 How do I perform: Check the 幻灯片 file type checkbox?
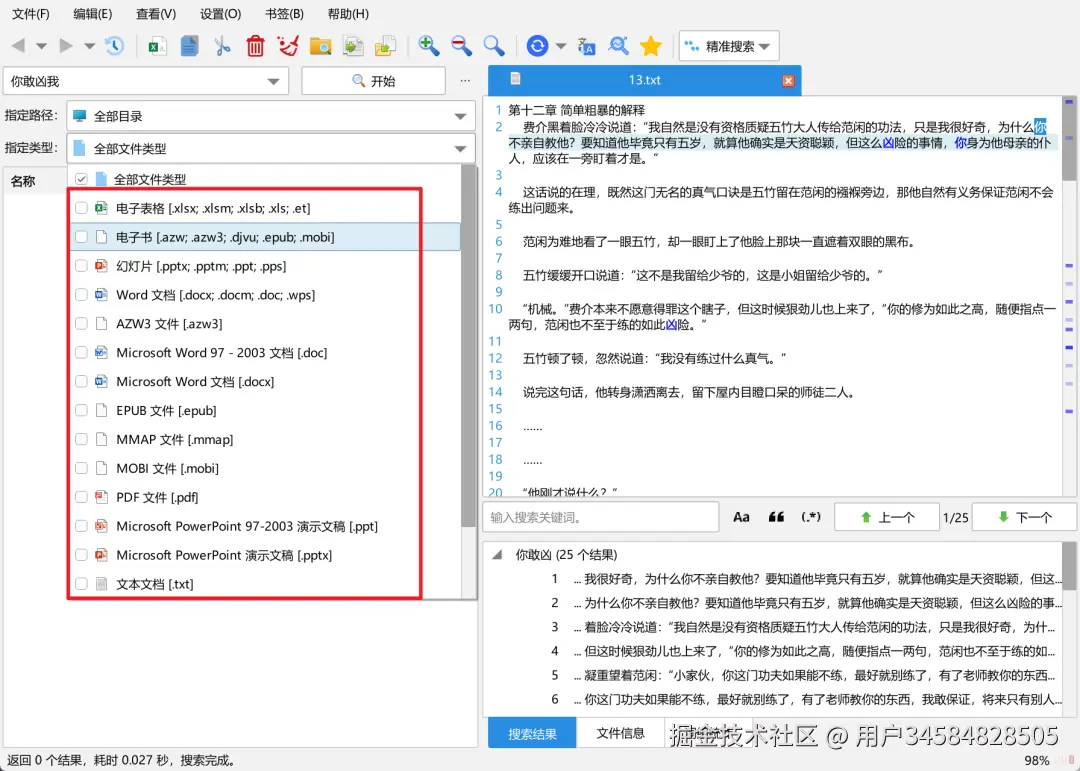(x=81, y=266)
